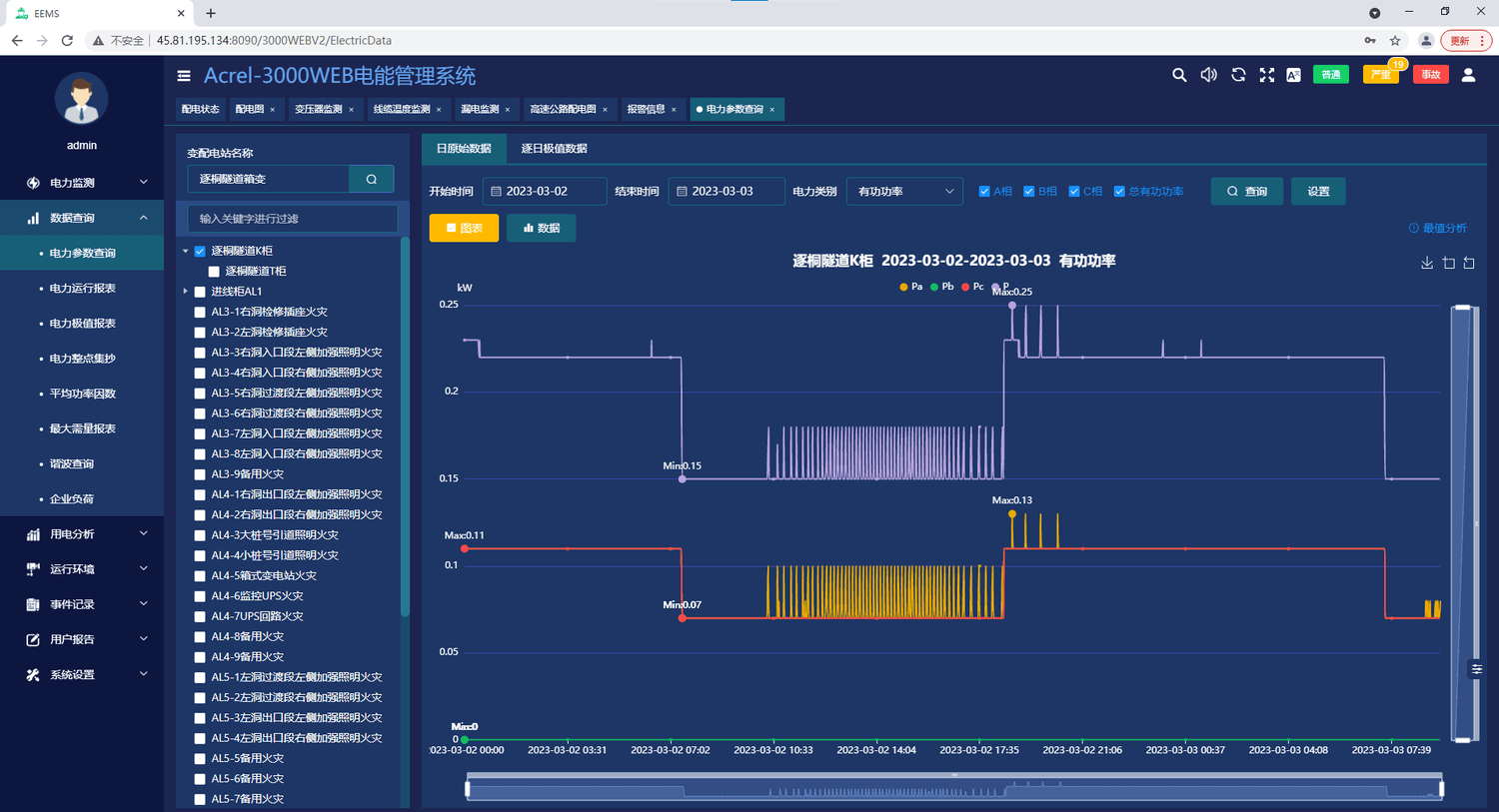Click the 查询 query button
The width and height of the screenshot is (1499, 812).
tap(1246, 192)
